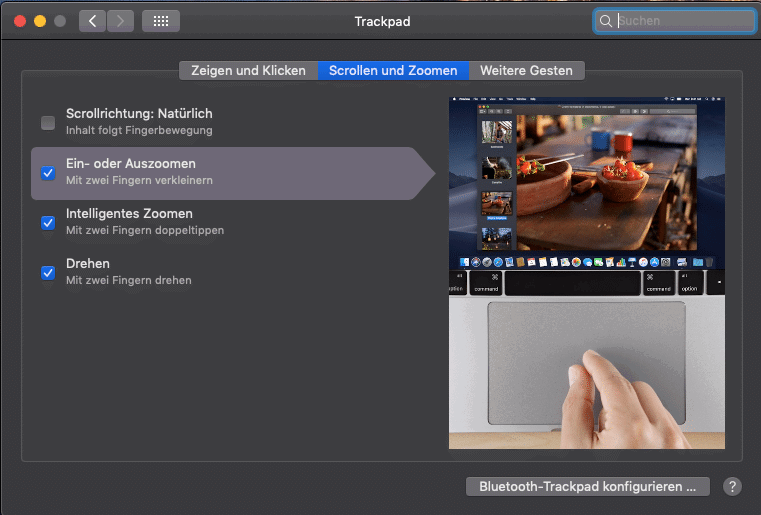This screenshot has width=761, height=515.
Task: Click the Scrollrichtung: Natürlich label
Action: click(x=139, y=114)
